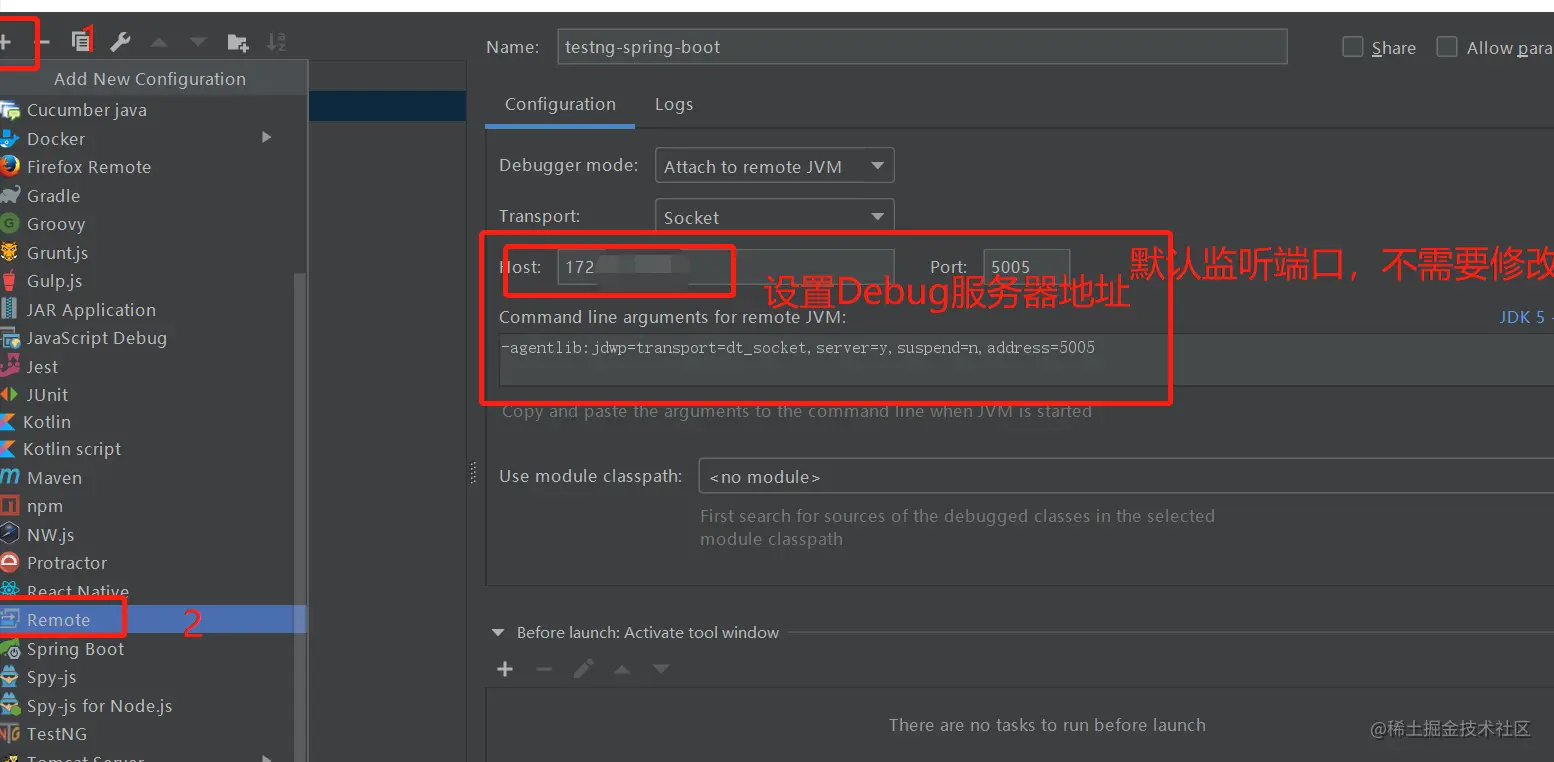This screenshot has height=762, width=1554.
Task: Collapse the Before launch section
Action: point(498,633)
